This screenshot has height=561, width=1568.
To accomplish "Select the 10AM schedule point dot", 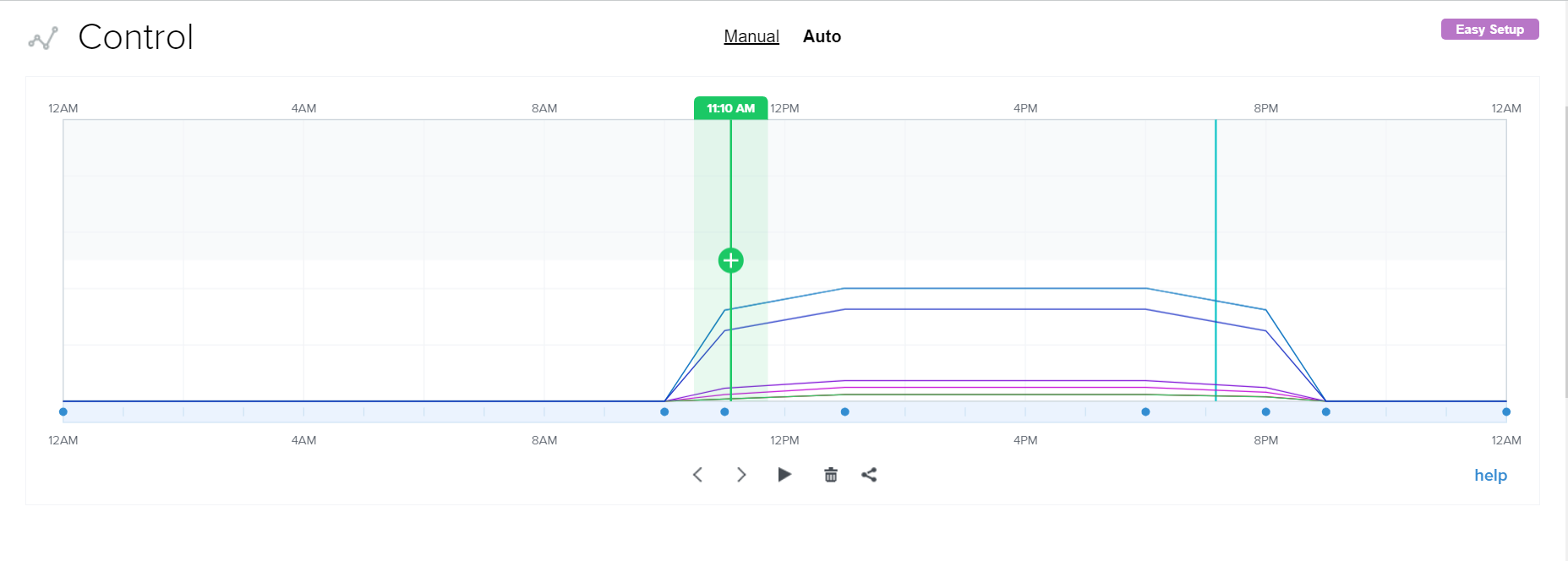I will coord(664,412).
